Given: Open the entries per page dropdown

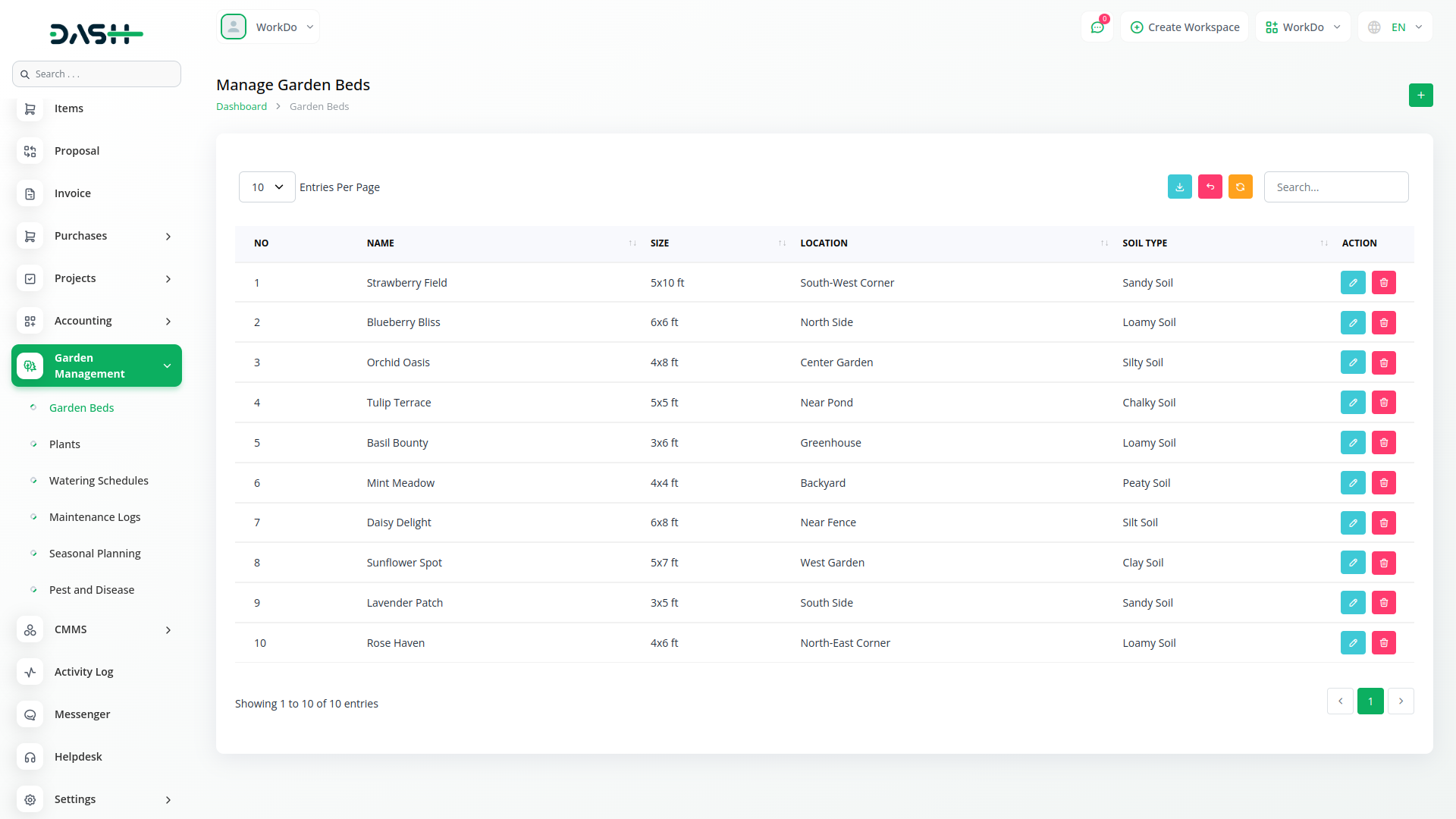Looking at the screenshot, I should [x=267, y=187].
